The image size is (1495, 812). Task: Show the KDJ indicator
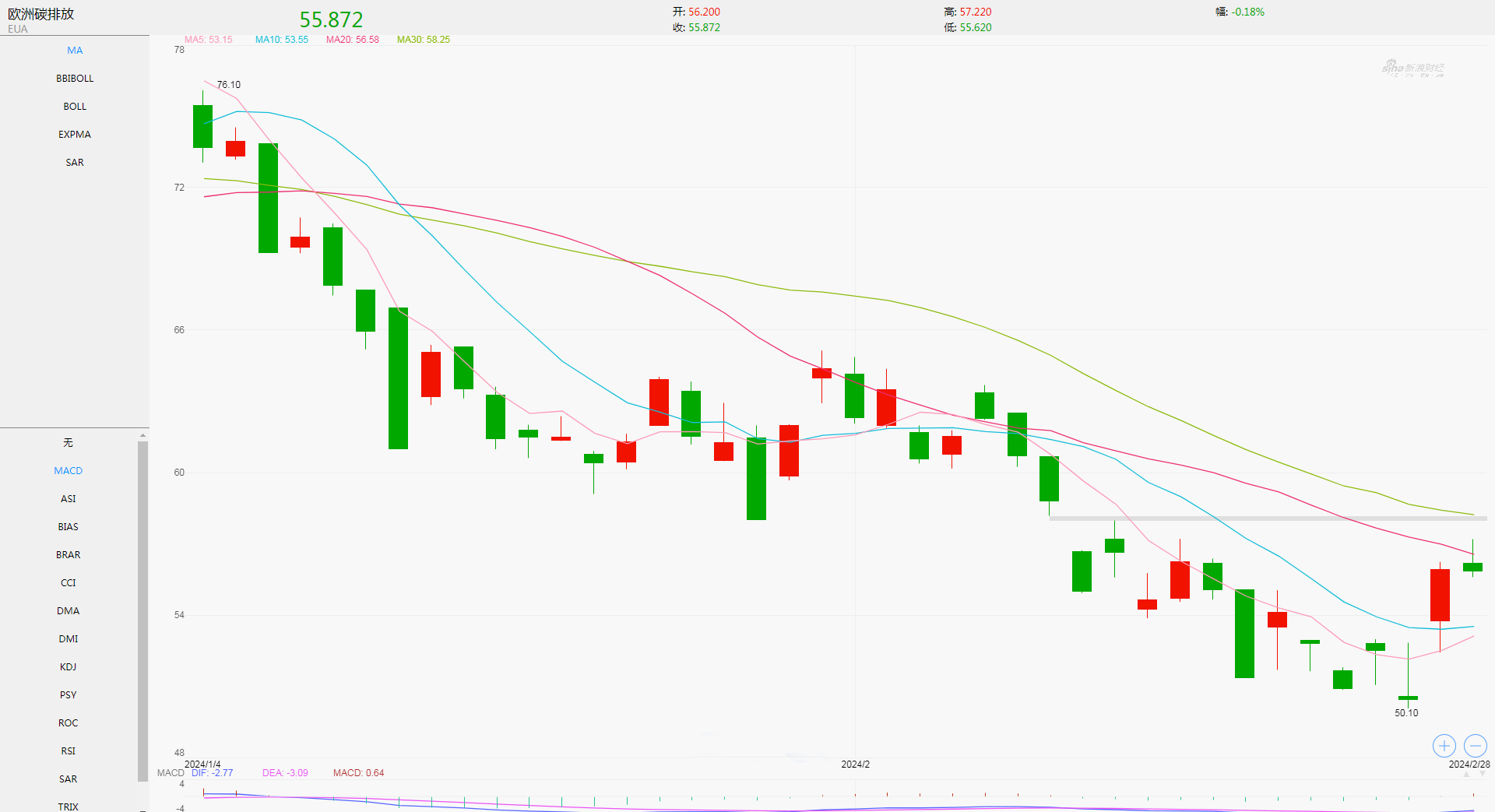pos(69,667)
